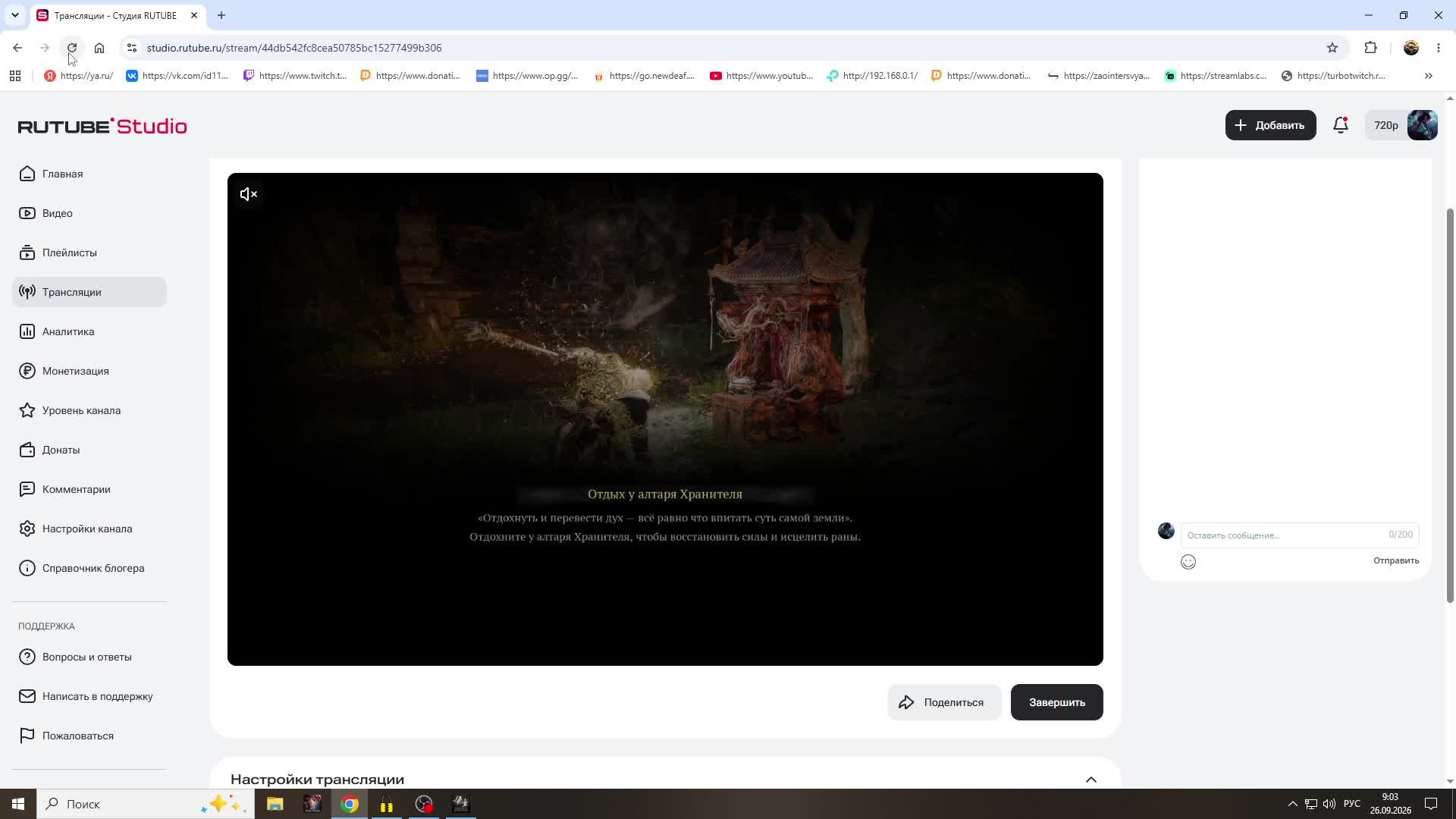The height and width of the screenshot is (819, 1456).
Task: Click the Справочник блогера info icon
Action: [27, 568]
